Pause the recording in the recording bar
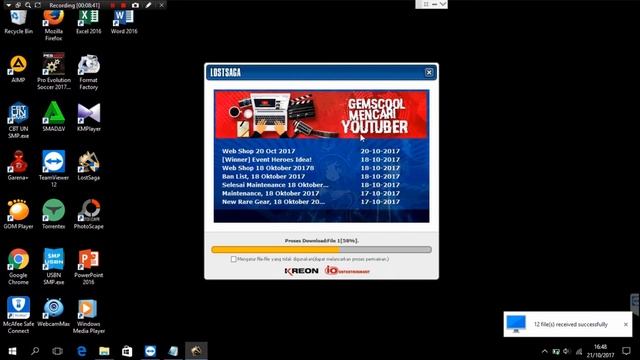The image size is (640, 360). point(113,5)
